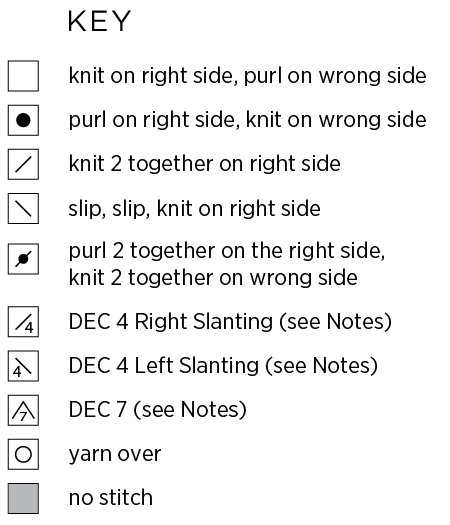450x525 pixels.
Task: Click 'knit on right side, purl on wrong side' text
Action: [x=247, y=76]
